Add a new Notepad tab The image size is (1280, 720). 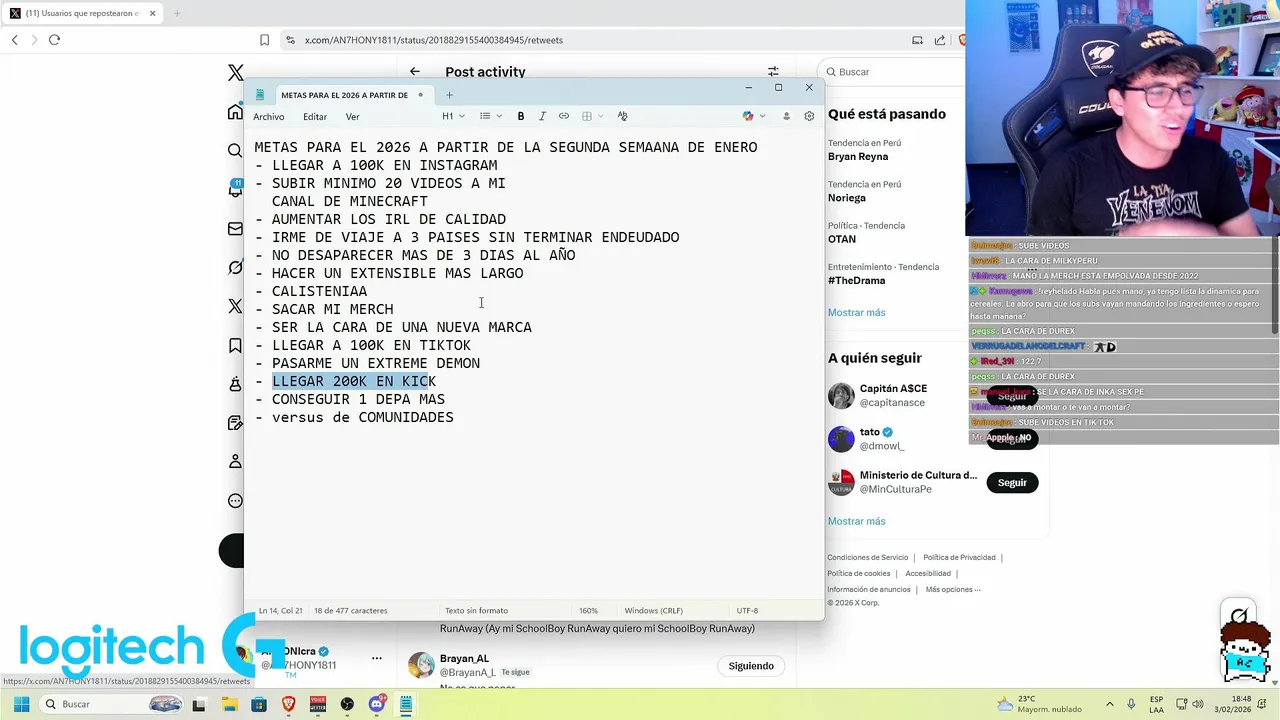click(x=449, y=95)
